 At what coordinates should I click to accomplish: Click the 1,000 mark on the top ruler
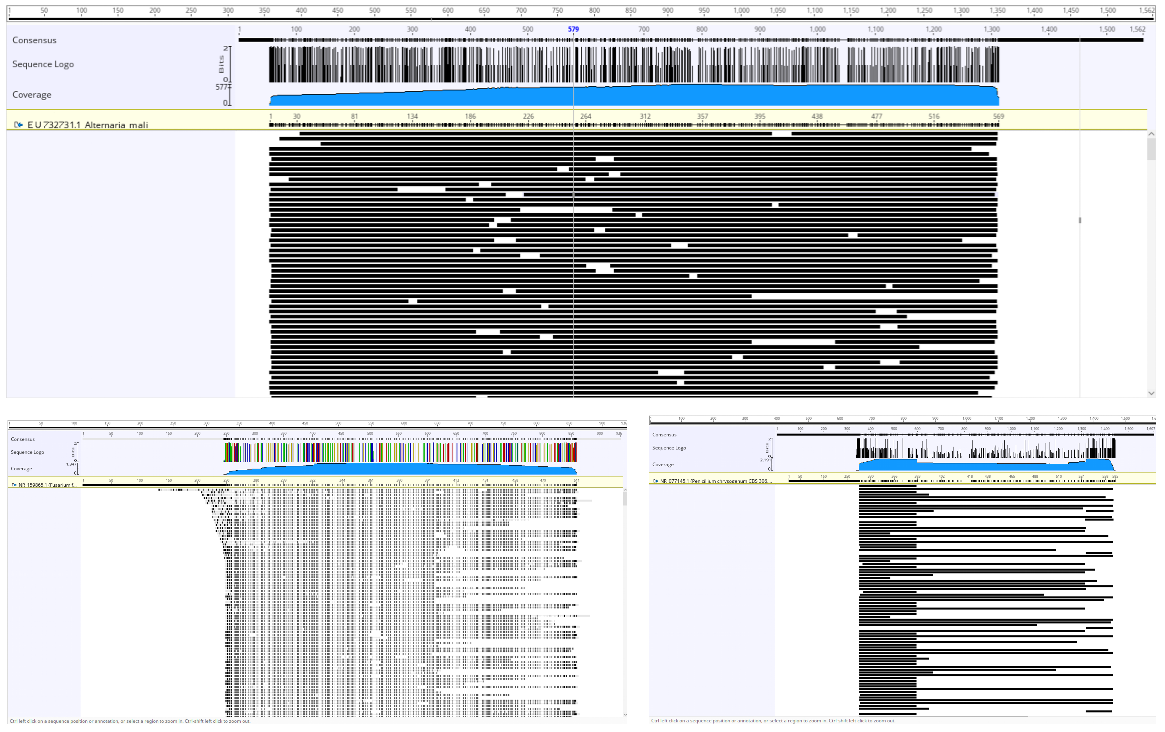click(741, 10)
